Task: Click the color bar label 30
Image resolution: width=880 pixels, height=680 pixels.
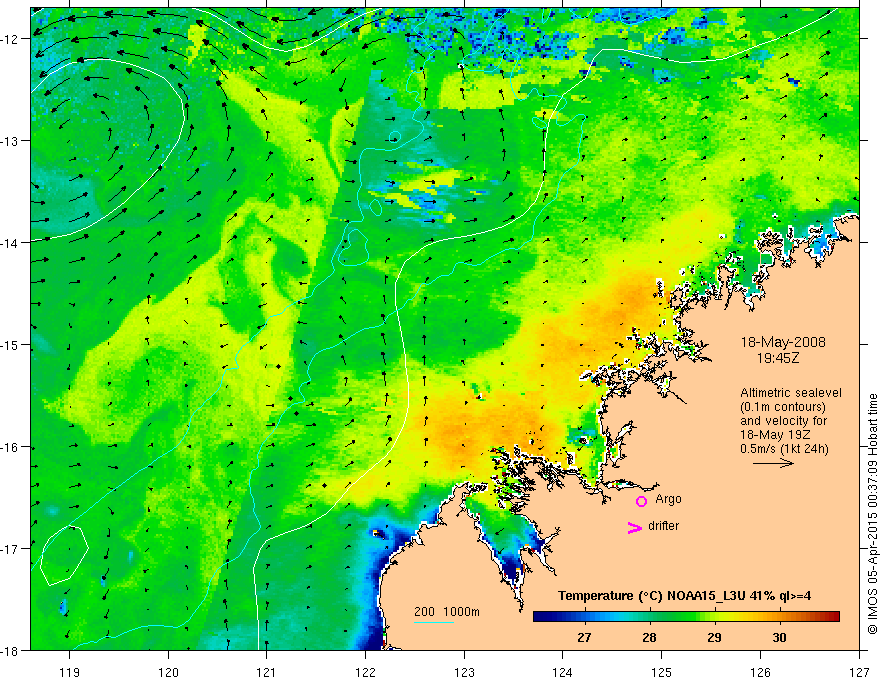Action: (x=779, y=637)
